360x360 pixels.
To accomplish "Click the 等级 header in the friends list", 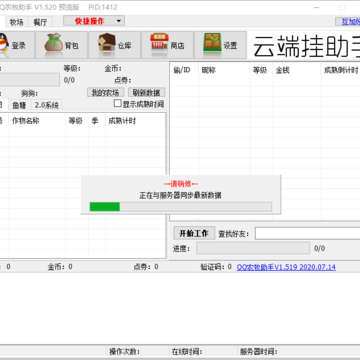I will (260, 70).
